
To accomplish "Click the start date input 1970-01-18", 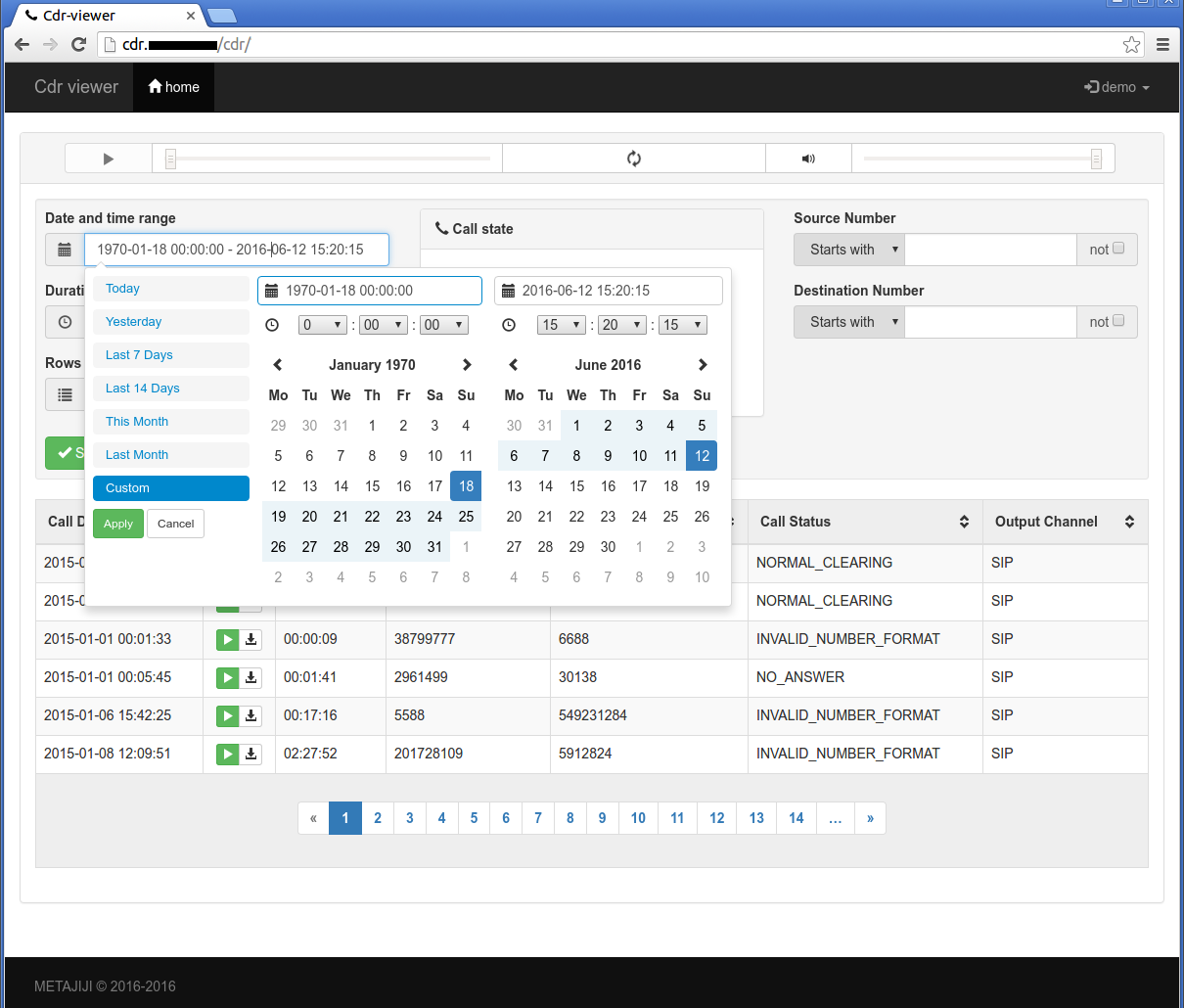I will (x=370, y=291).
